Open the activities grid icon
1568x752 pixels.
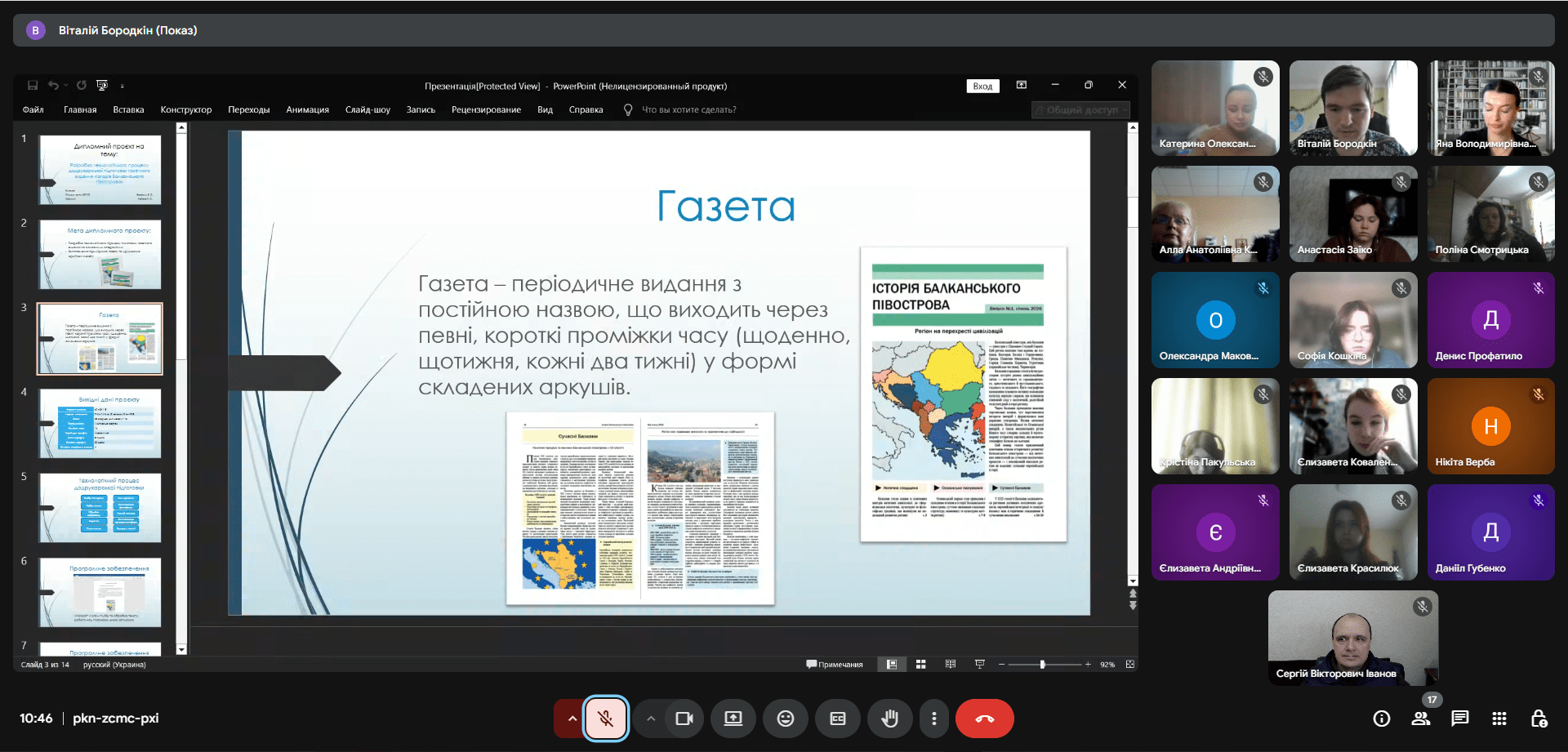tap(1499, 719)
